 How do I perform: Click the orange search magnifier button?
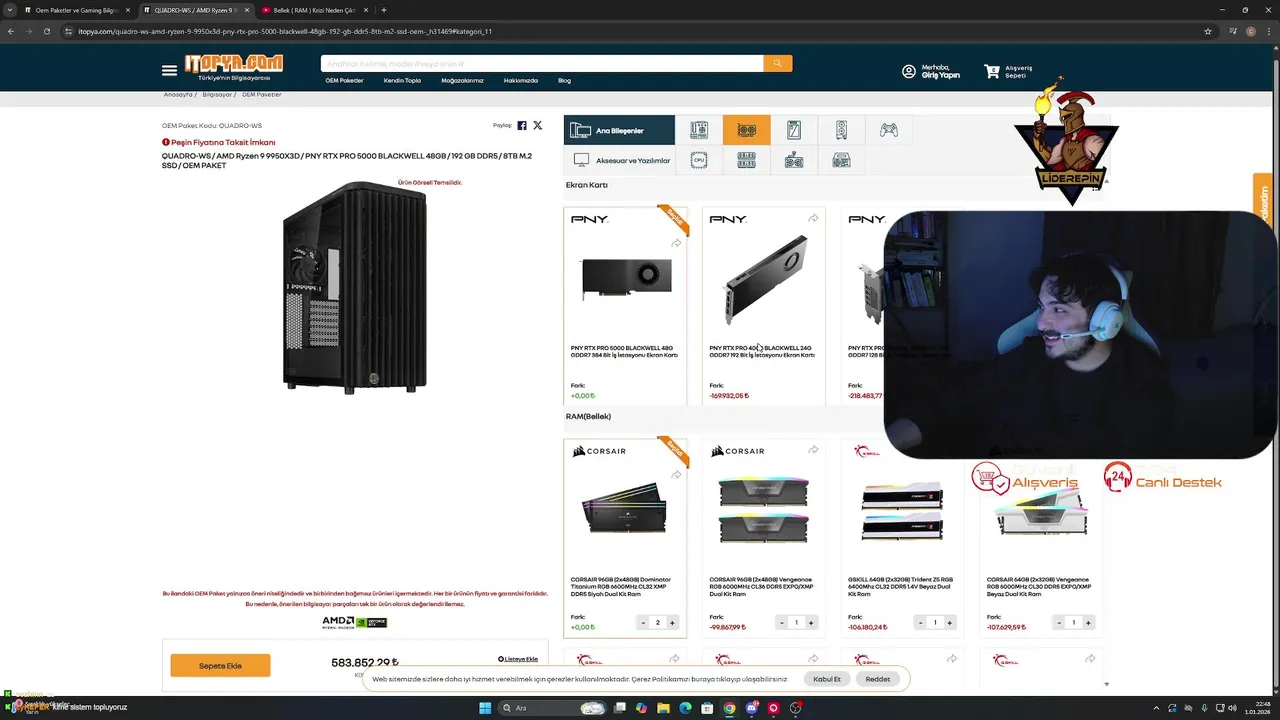[x=777, y=63]
